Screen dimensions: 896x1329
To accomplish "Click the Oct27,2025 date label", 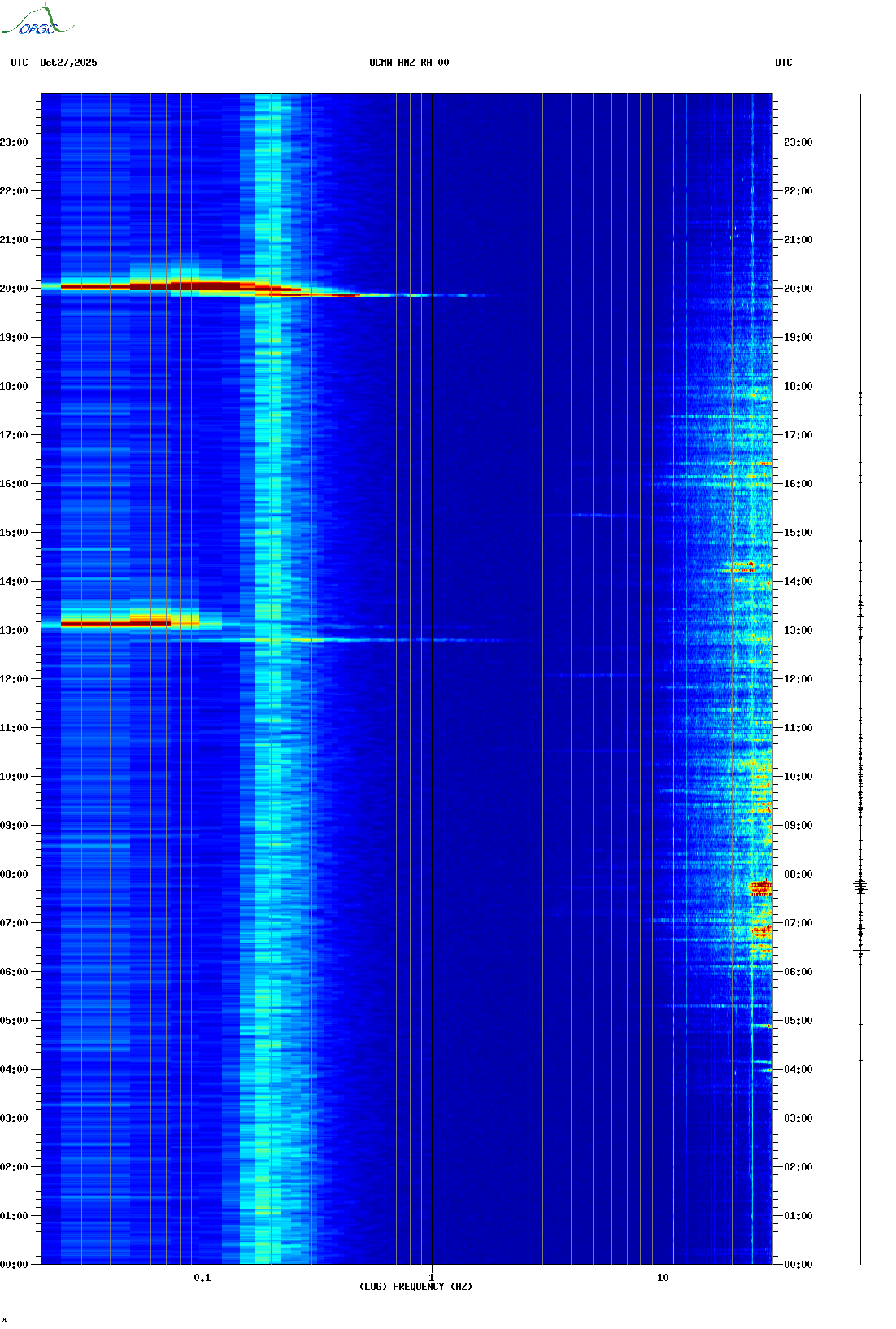I will click(x=68, y=63).
